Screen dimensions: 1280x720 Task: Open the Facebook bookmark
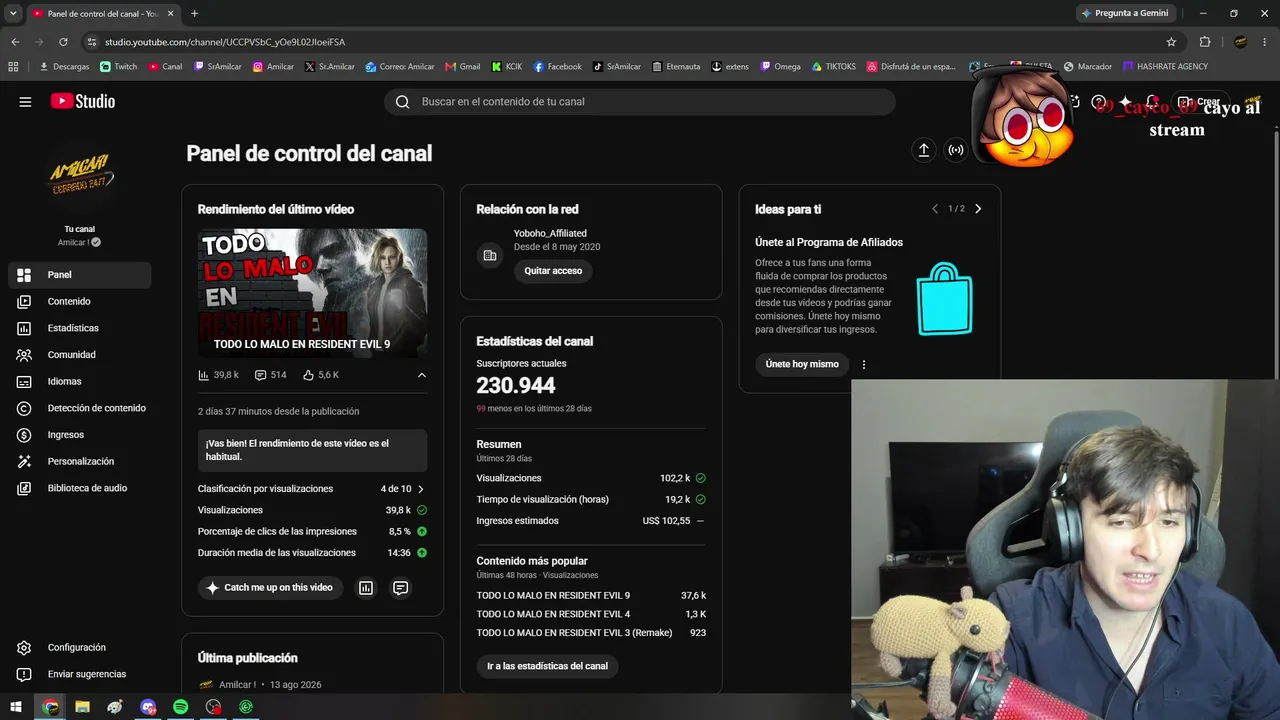(557, 67)
